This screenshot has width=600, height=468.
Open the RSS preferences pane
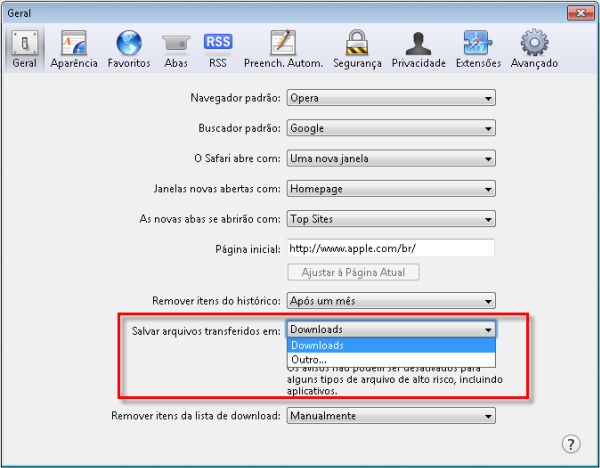(218, 49)
